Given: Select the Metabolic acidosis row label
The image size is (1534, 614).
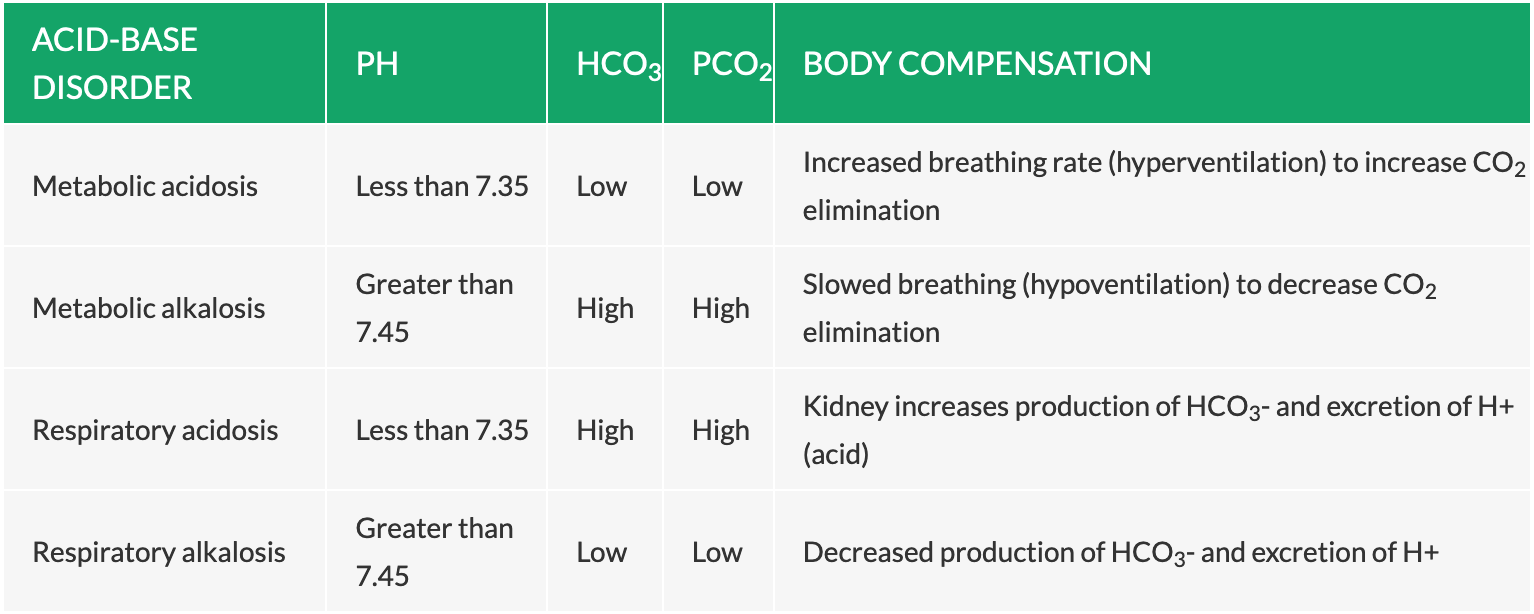Looking at the screenshot, I should 145,186.
